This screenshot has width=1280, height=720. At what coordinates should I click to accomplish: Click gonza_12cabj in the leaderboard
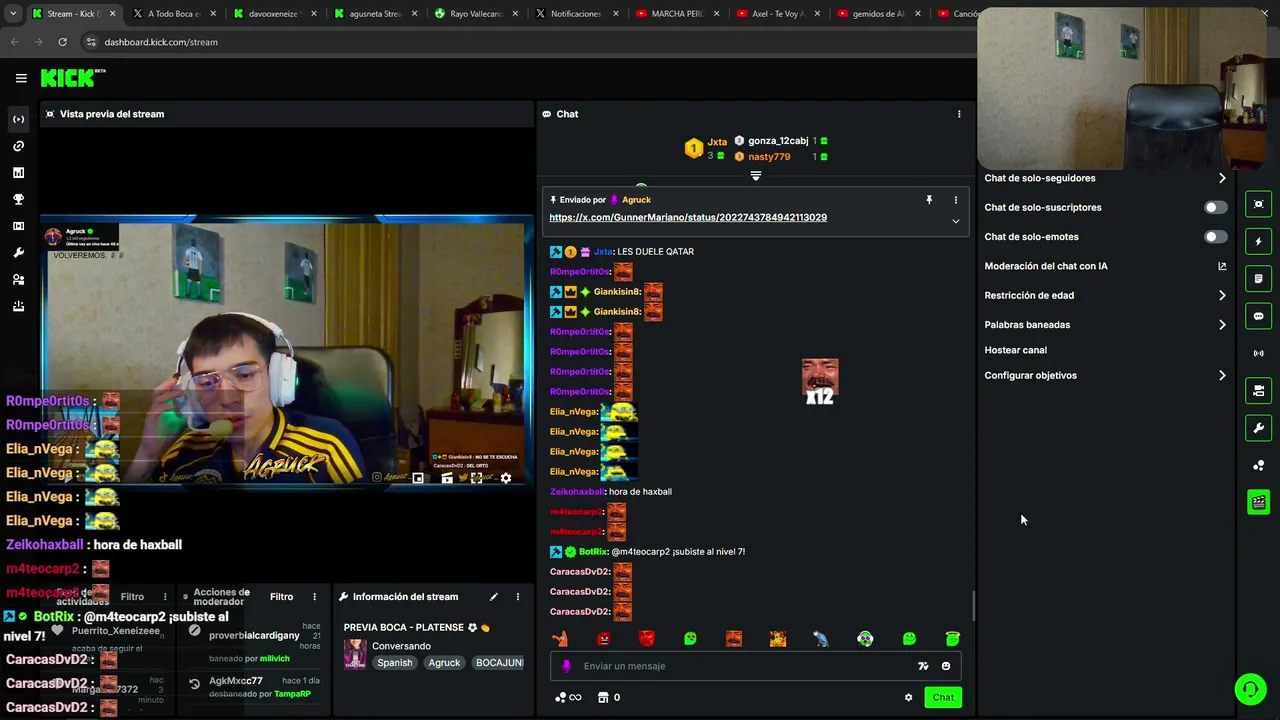pos(778,141)
